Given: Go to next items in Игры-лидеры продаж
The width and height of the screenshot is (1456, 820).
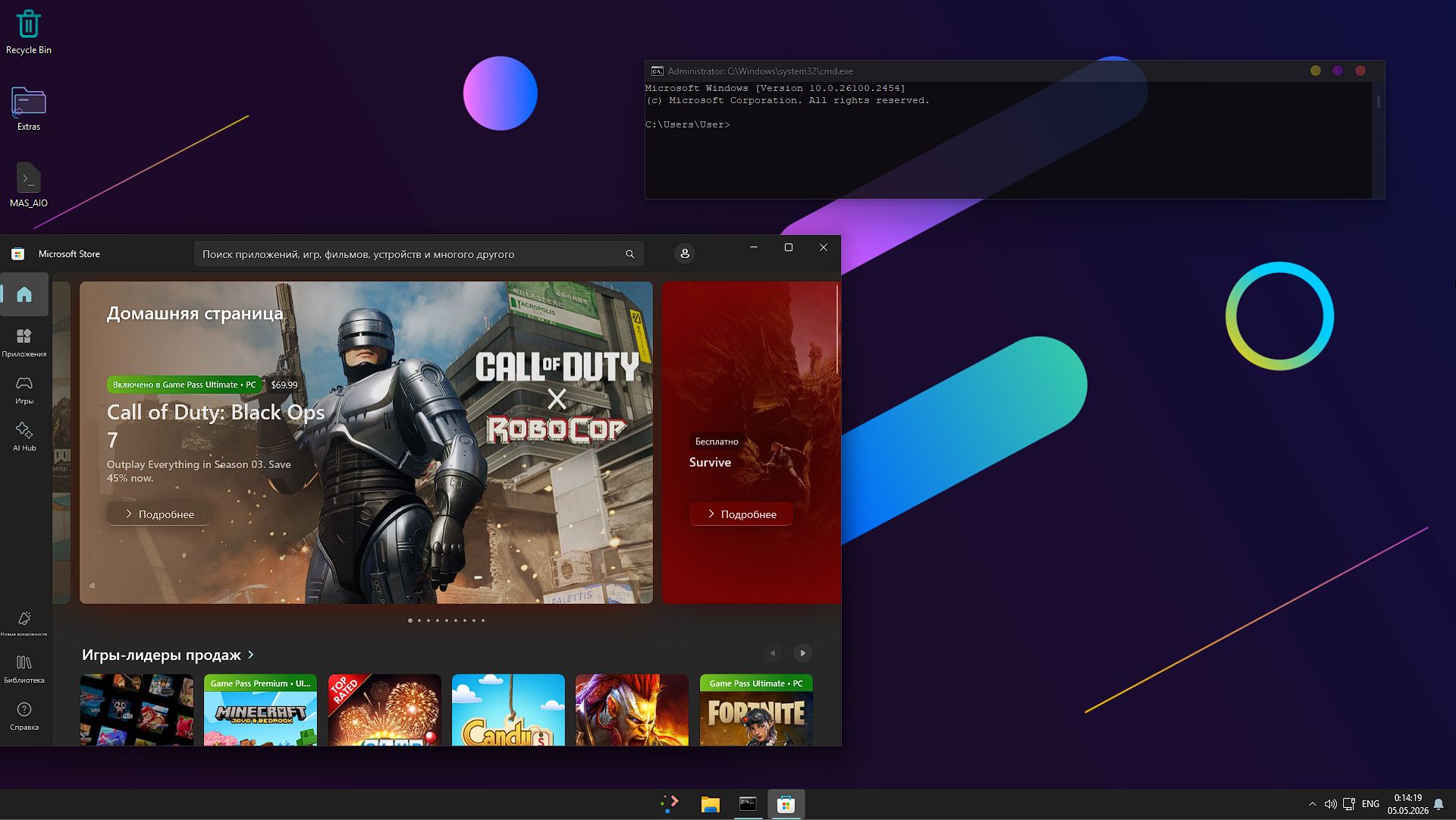Looking at the screenshot, I should coord(802,653).
